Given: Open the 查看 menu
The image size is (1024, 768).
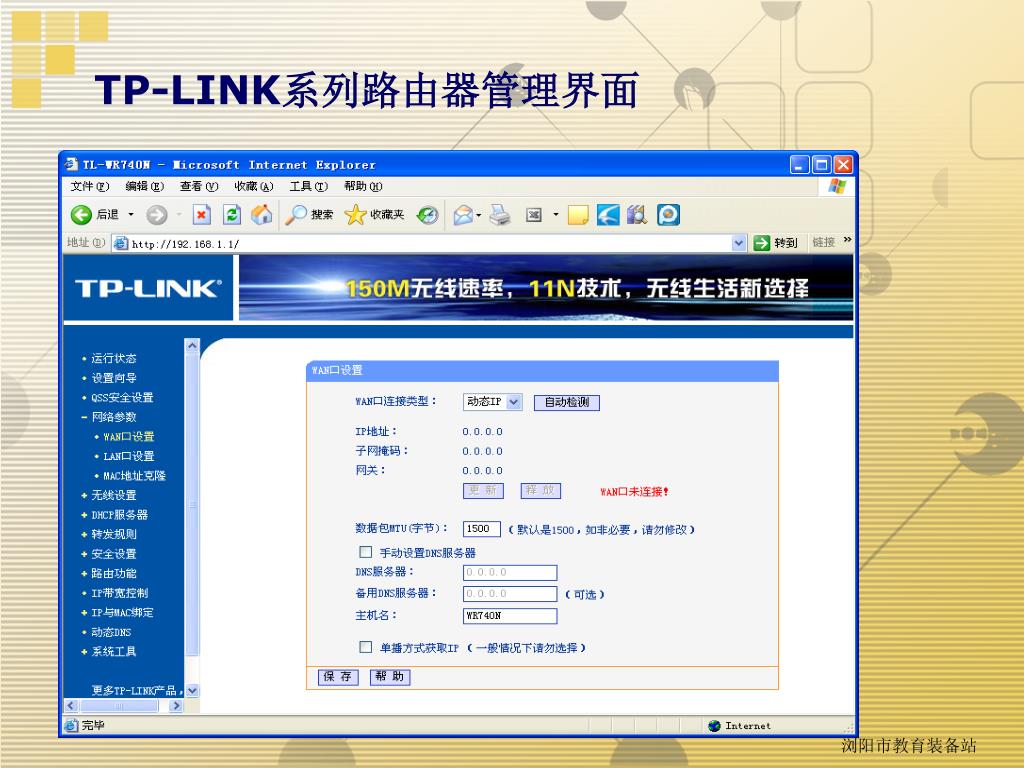Looking at the screenshot, I should [199, 186].
